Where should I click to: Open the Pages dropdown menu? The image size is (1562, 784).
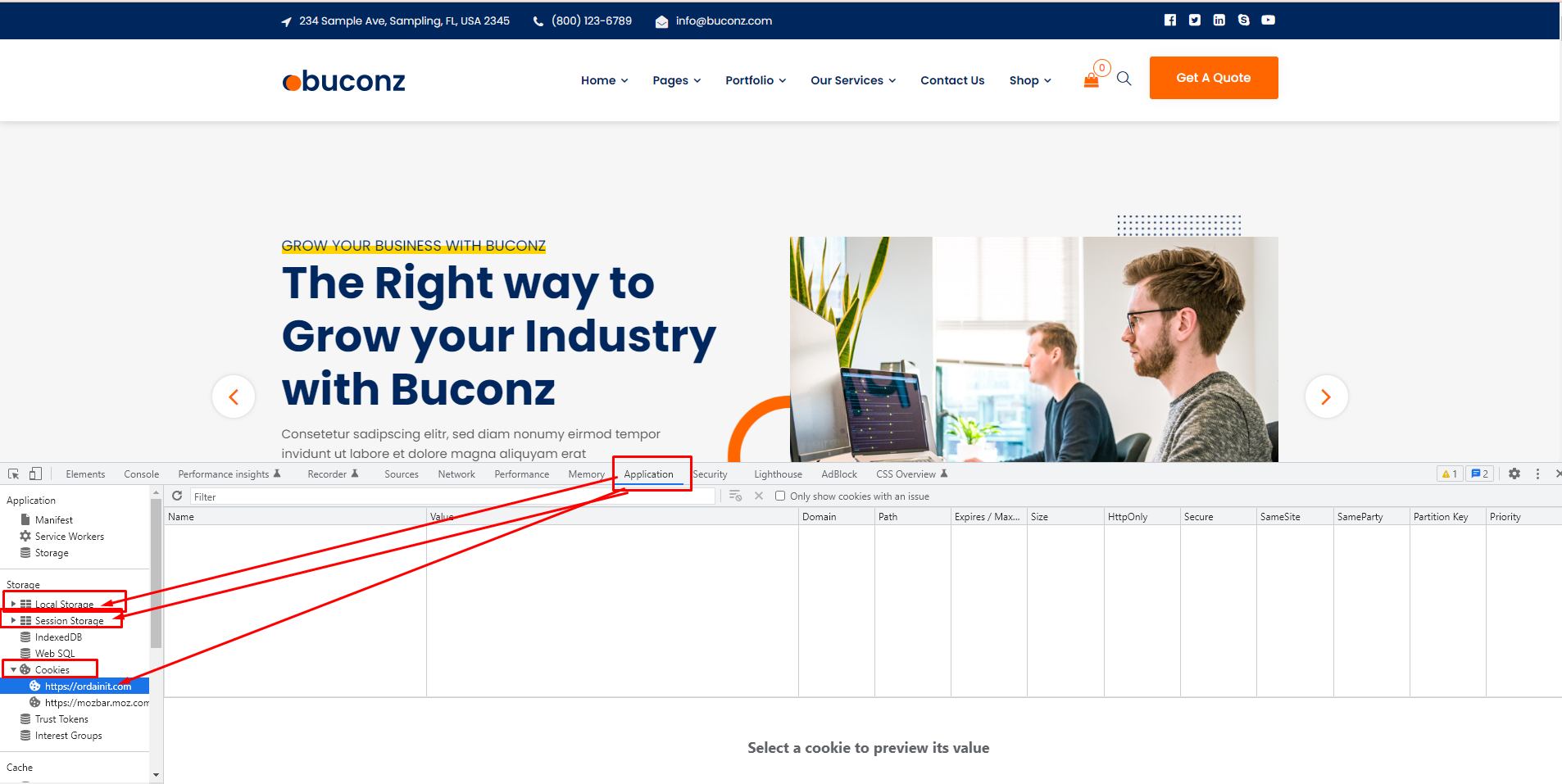[676, 80]
